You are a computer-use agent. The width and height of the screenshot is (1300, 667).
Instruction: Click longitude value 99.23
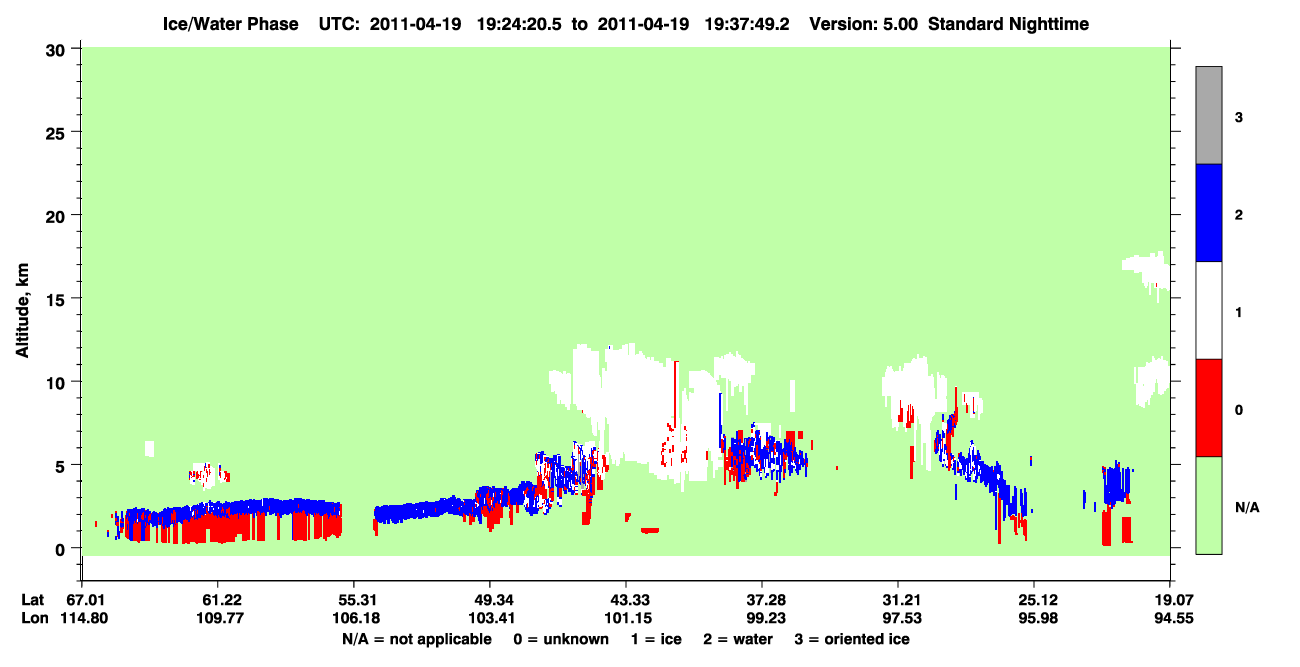[x=762, y=618]
